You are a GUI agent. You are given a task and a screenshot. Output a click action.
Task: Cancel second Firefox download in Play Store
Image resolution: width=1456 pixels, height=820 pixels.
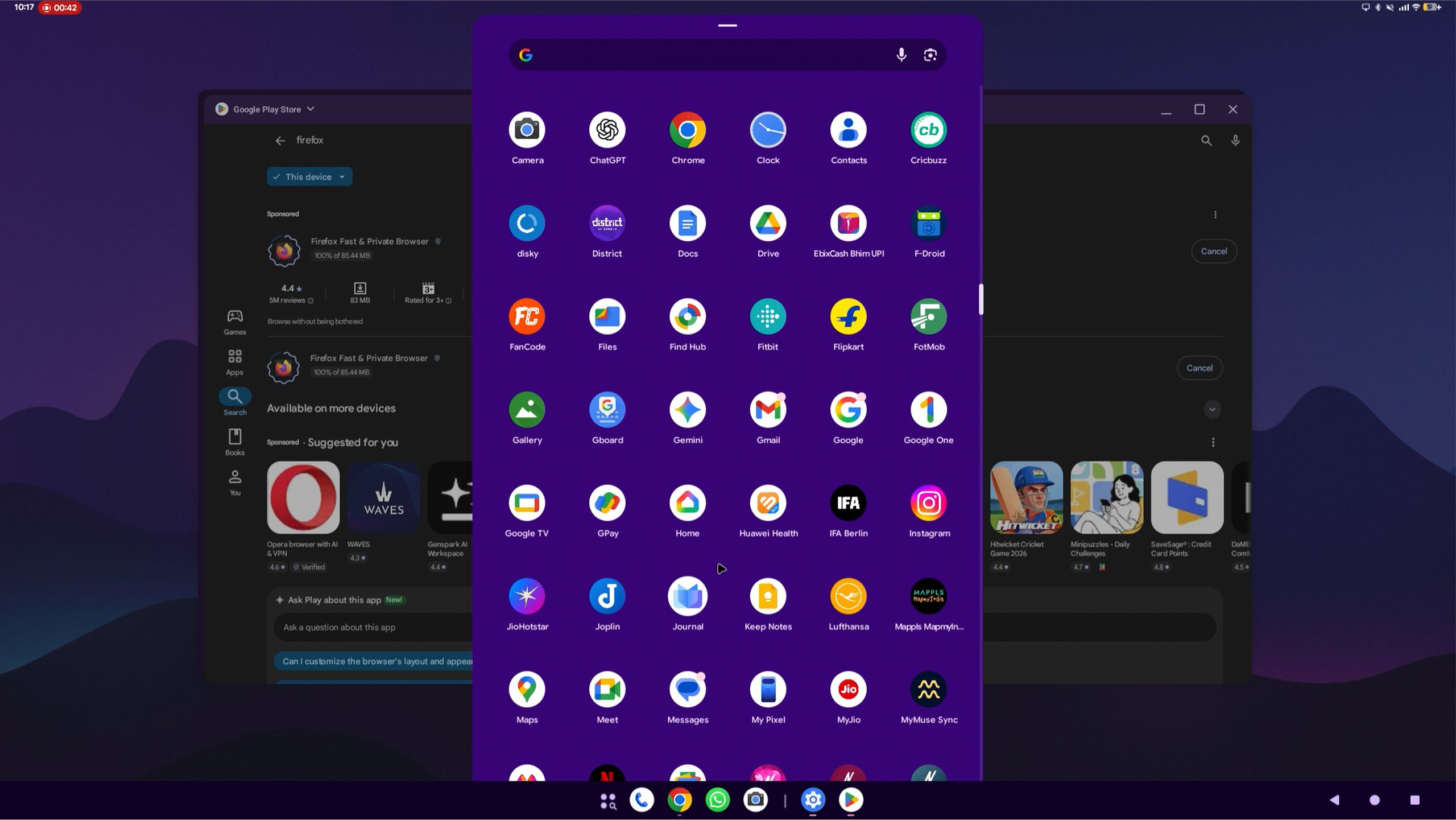pyautogui.click(x=1199, y=368)
